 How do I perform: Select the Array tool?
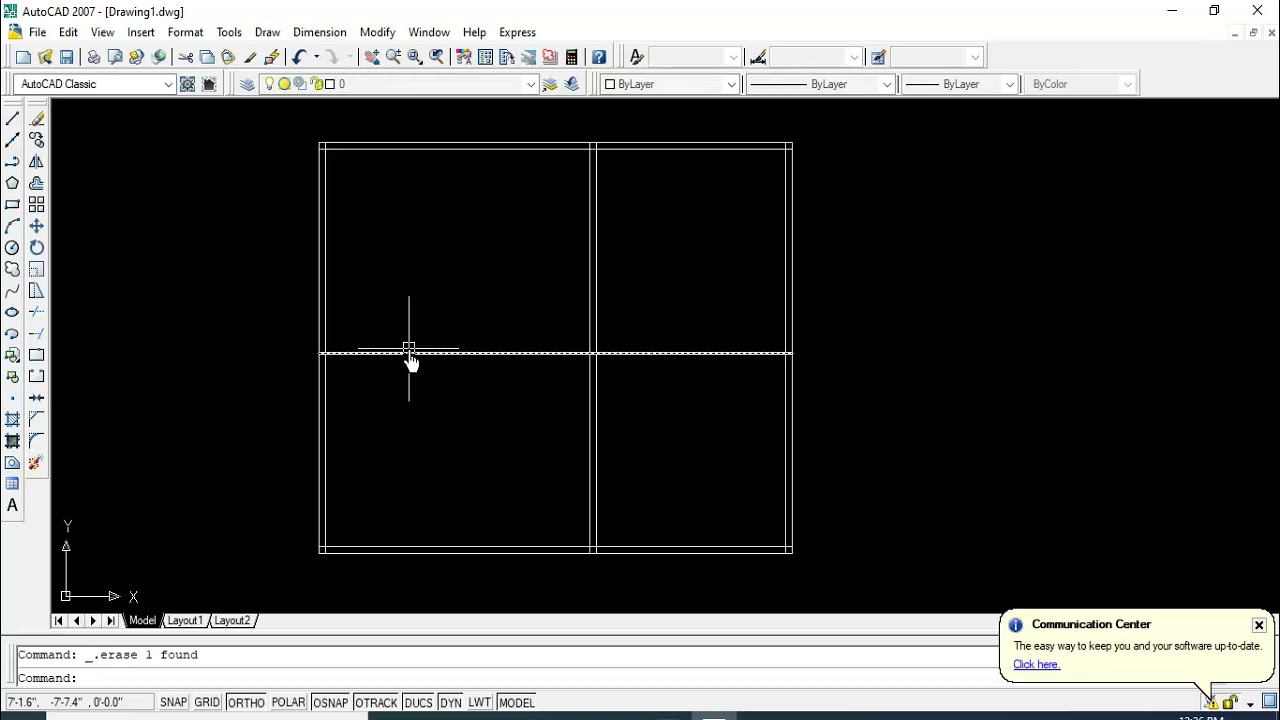pos(36,205)
